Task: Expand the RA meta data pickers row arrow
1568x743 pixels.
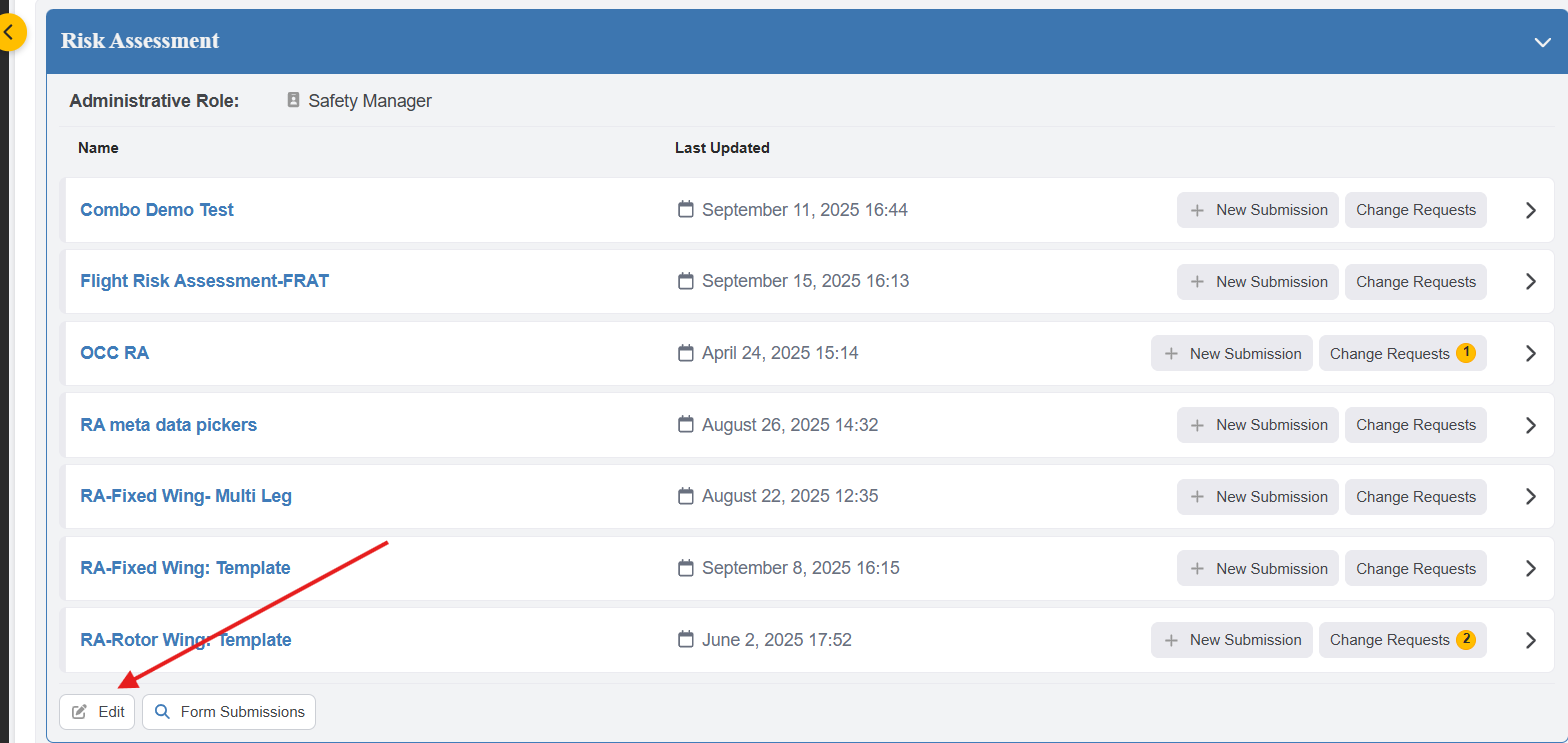Action: point(1530,425)
